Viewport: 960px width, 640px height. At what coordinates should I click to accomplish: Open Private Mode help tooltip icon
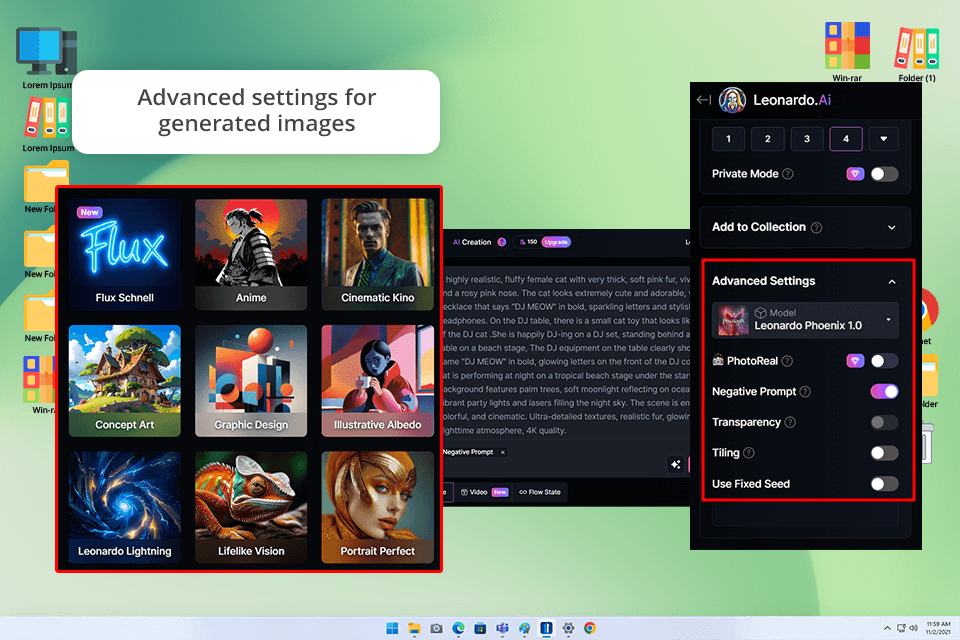tap(788, 174)
